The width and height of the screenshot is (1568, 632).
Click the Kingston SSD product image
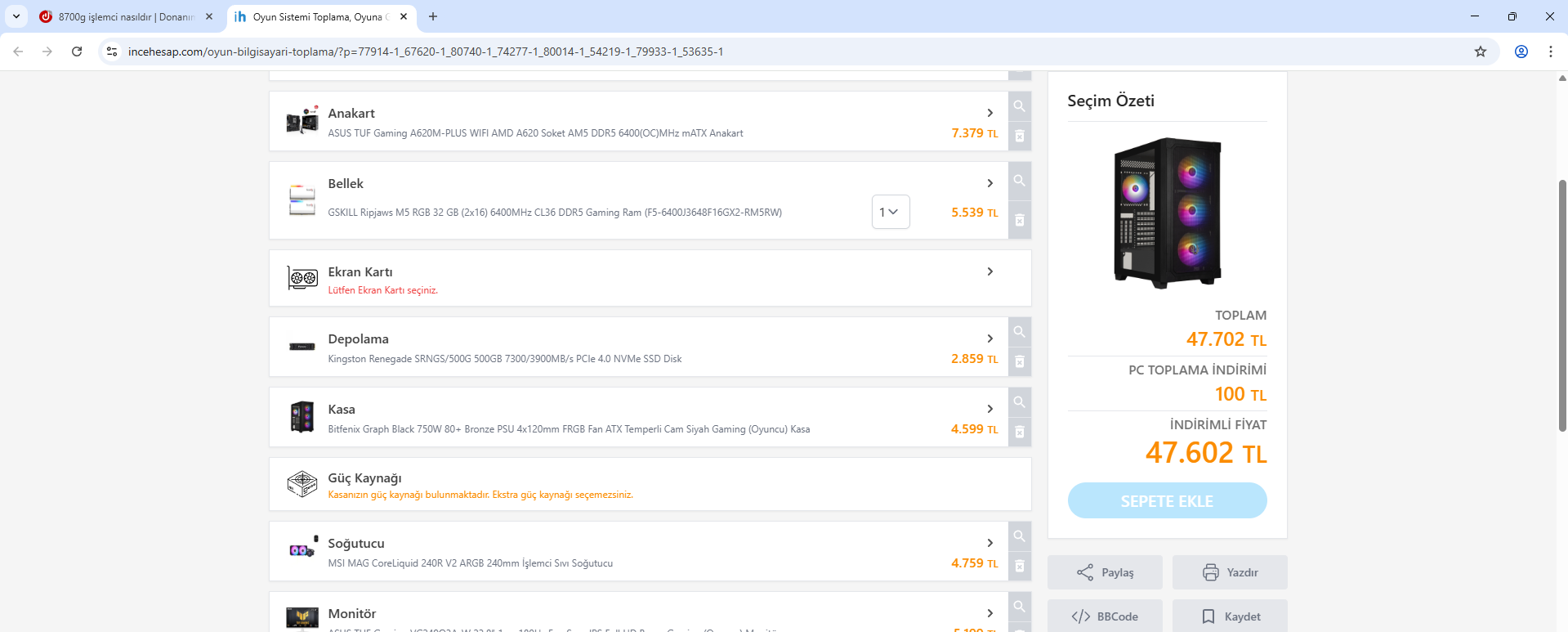click(x=302, y=347)
